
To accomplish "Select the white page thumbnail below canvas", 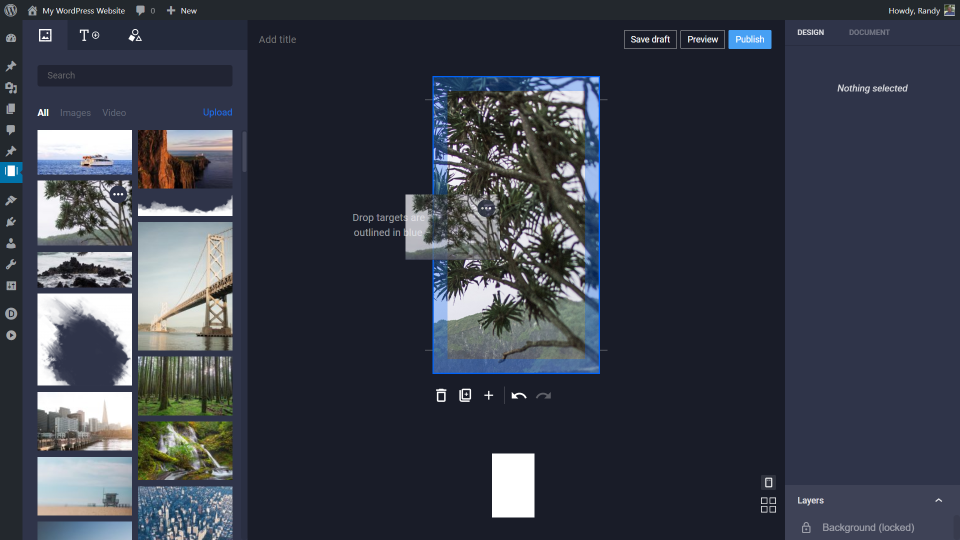I will [513, 486].
